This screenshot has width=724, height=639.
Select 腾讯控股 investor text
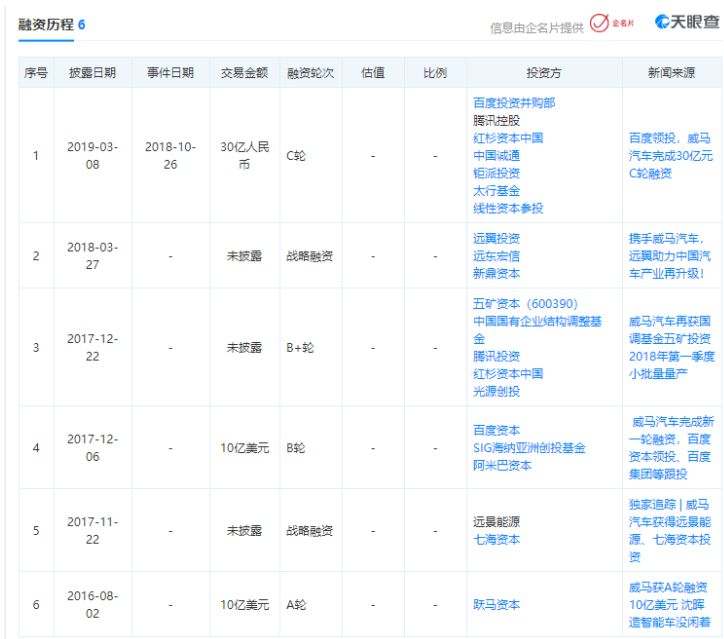coord(496,121)
